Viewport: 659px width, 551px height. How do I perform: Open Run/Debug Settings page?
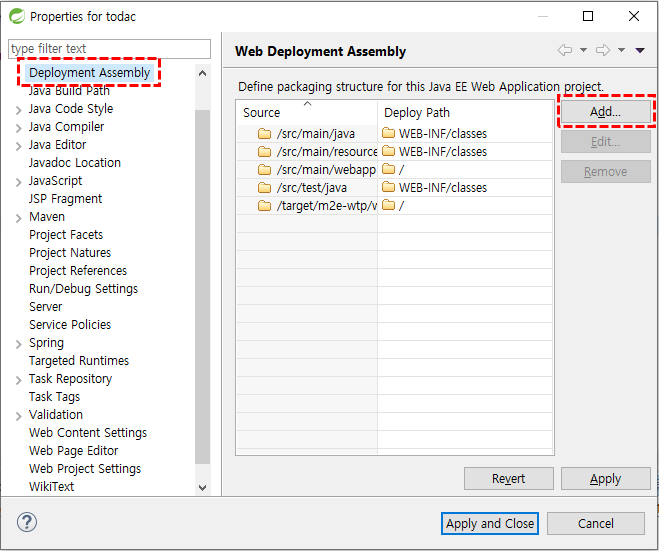click(x=83, y=289)
